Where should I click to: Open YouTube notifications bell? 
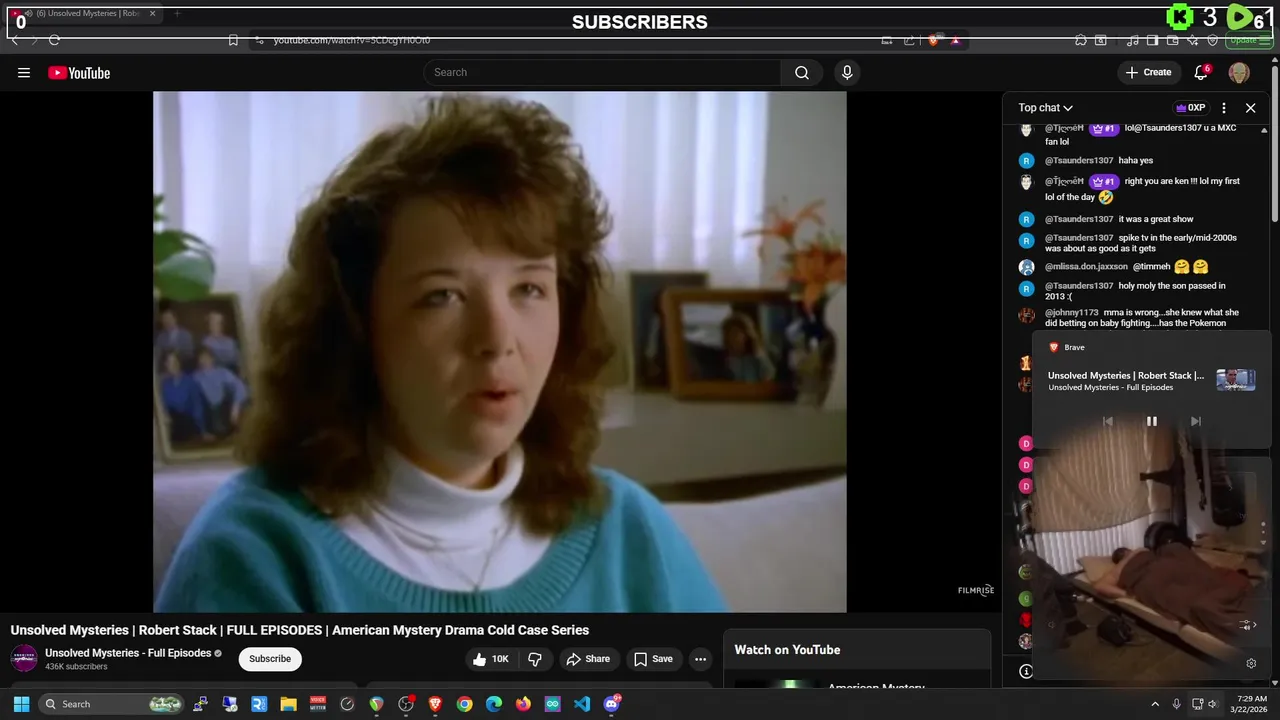[1201, 72]
